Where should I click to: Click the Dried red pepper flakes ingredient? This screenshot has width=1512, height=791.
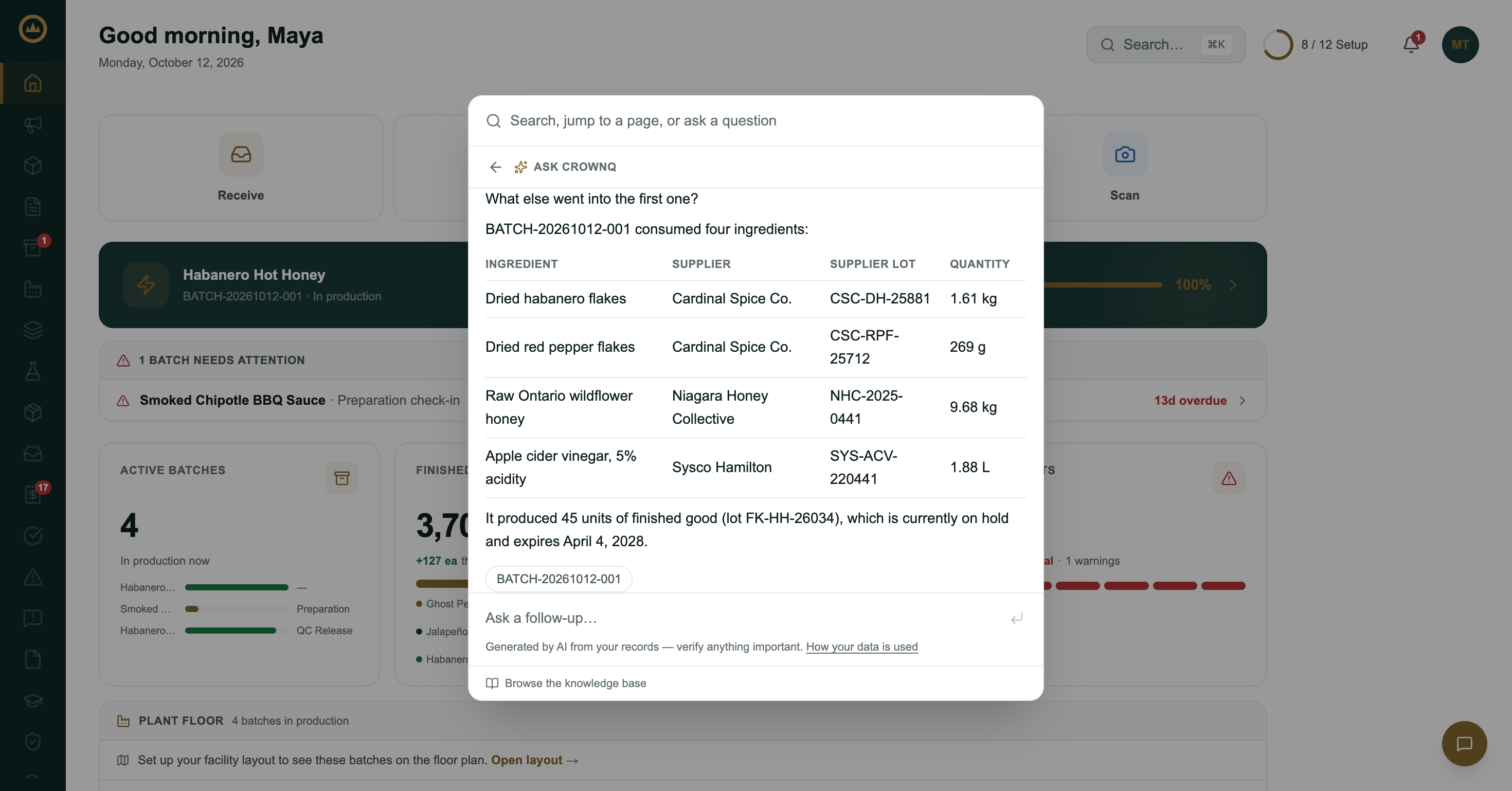560,347
